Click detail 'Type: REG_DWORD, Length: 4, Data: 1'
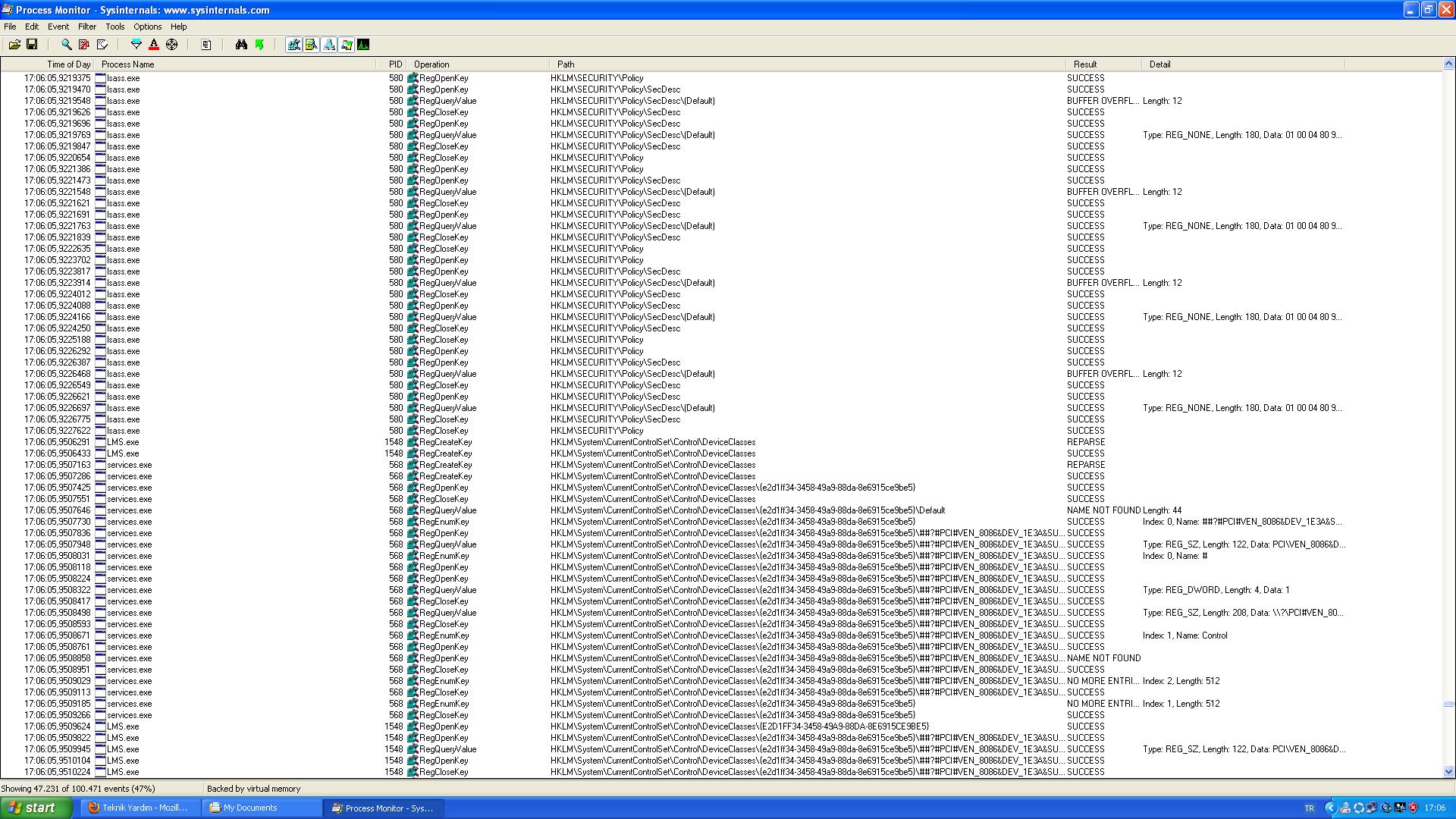The height and width of the screenshot is (819, 1456). click(1216, 590)
